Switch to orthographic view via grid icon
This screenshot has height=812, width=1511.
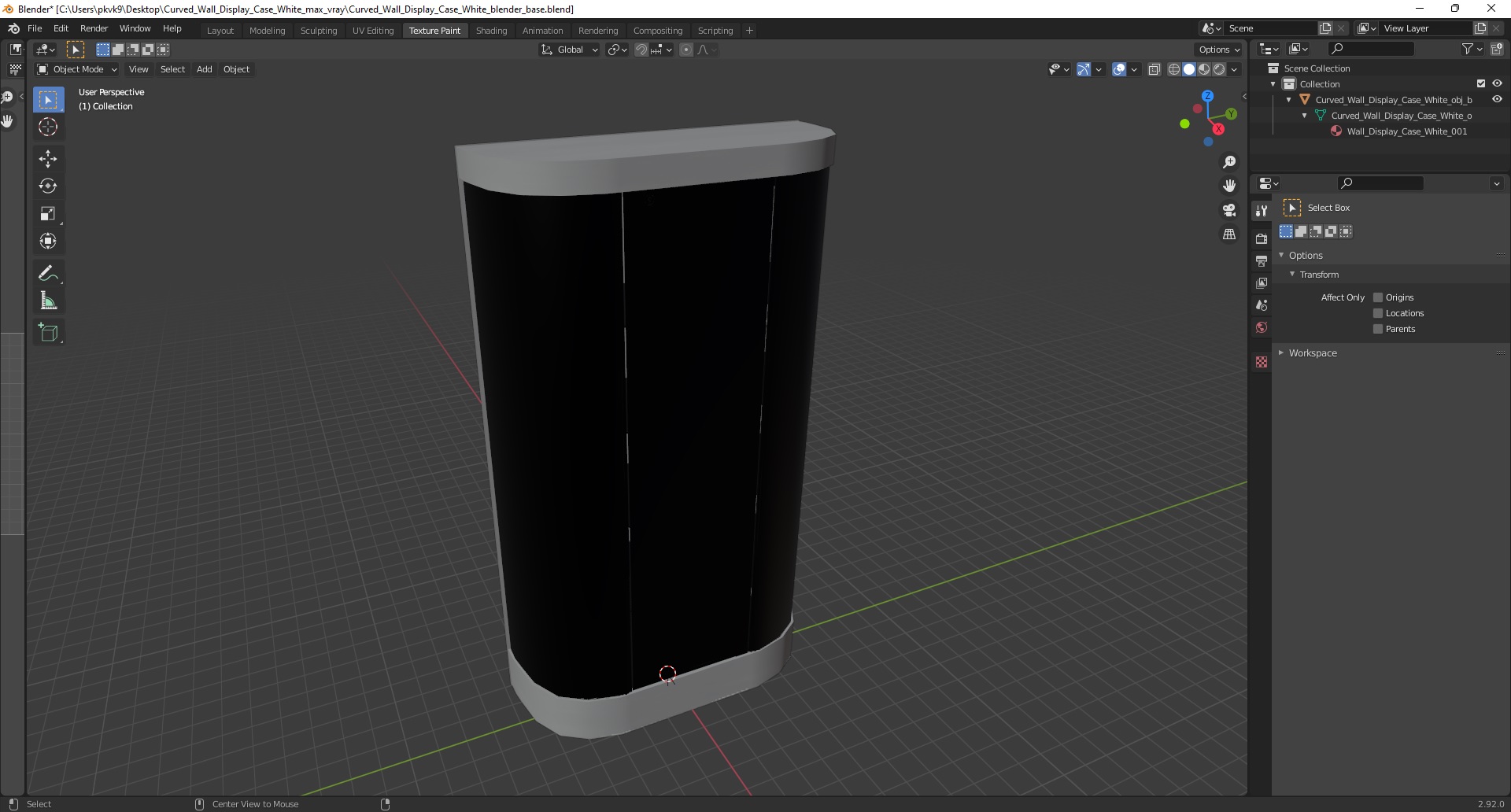pyautogui.click(x=1229, y=234)
